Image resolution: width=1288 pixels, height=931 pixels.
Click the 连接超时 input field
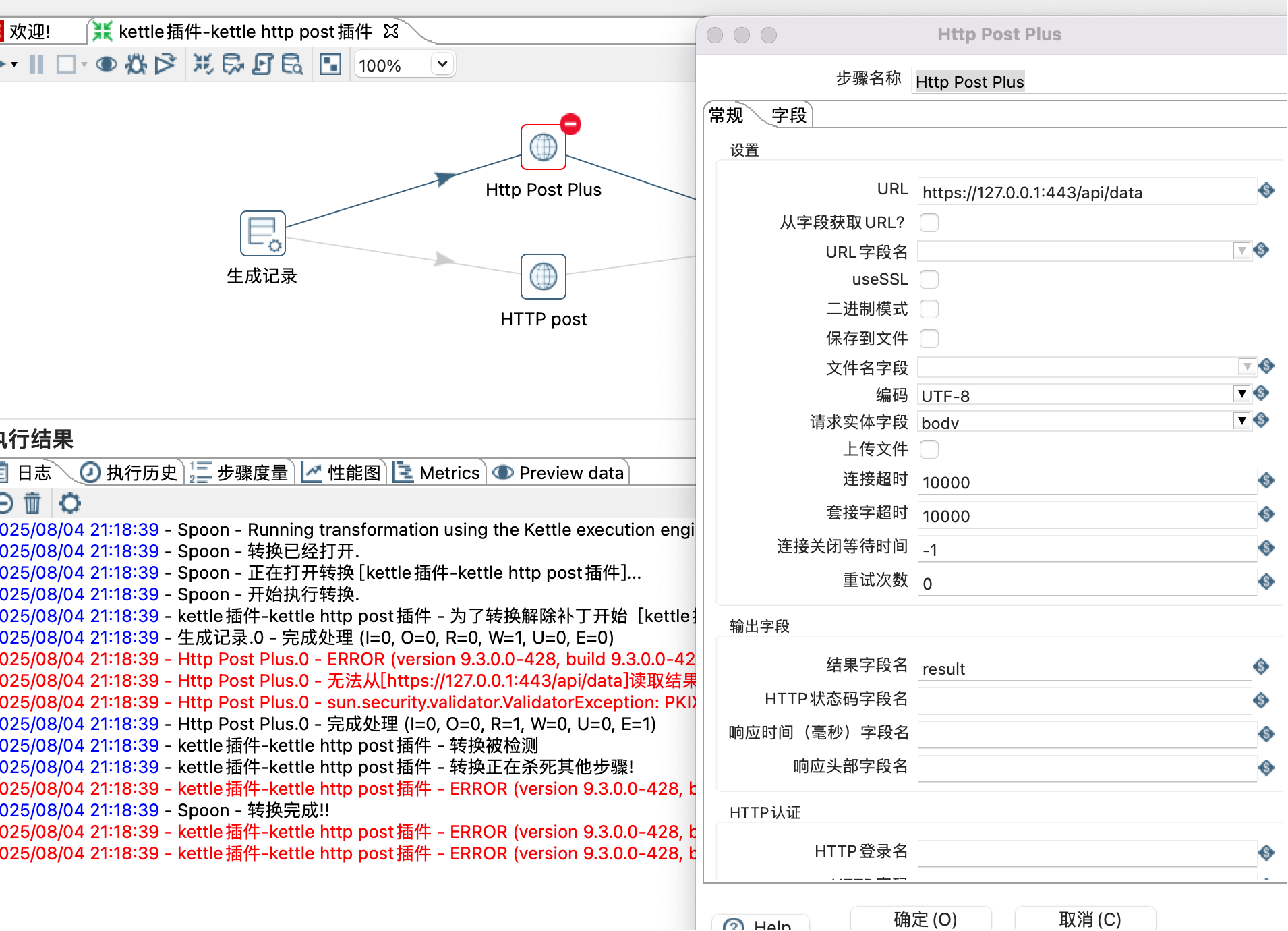point(1086,482)
